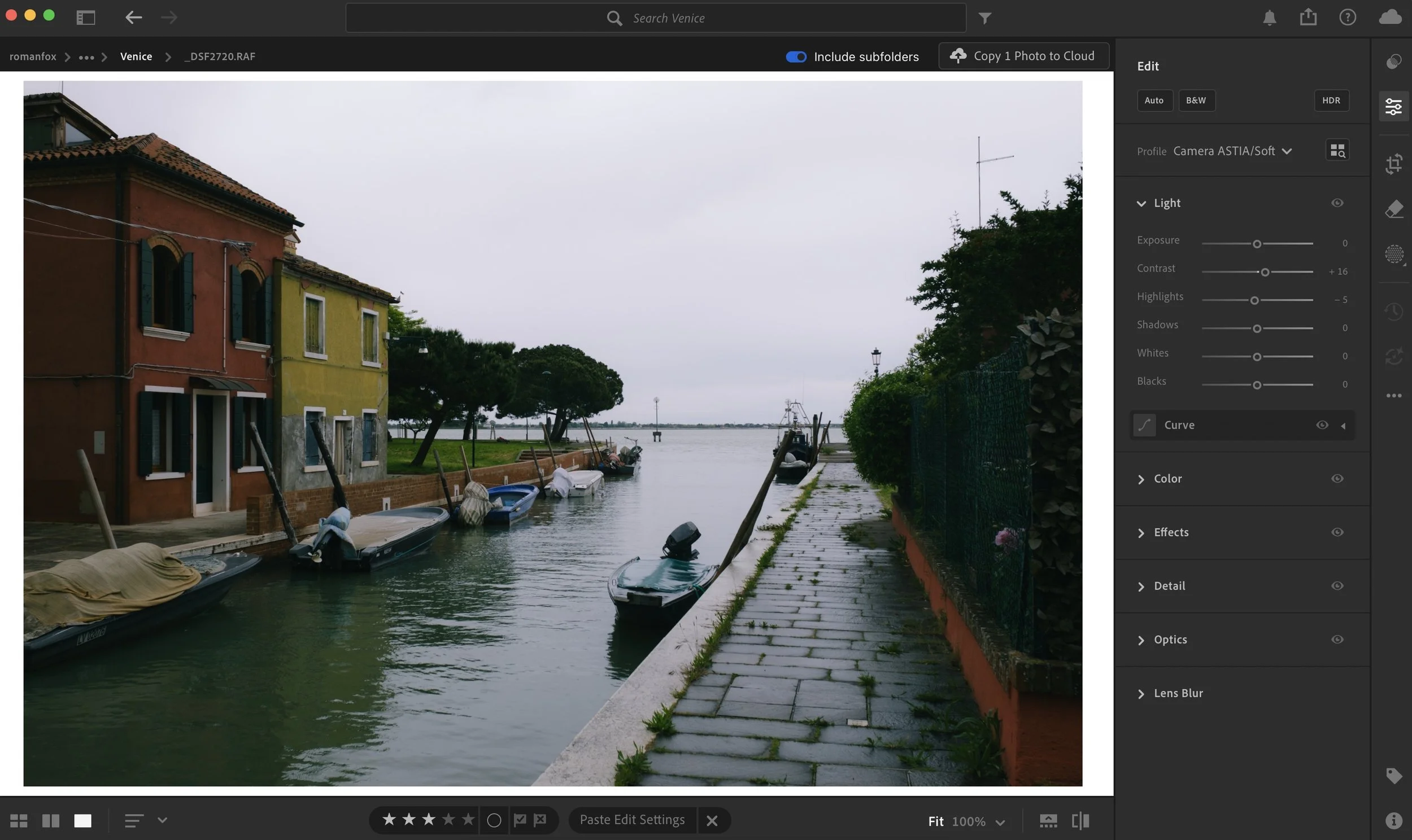Expand the Color panel
Image resolution: width=1412 pixels, height=840 pixels.
[x=1167, y=479]
